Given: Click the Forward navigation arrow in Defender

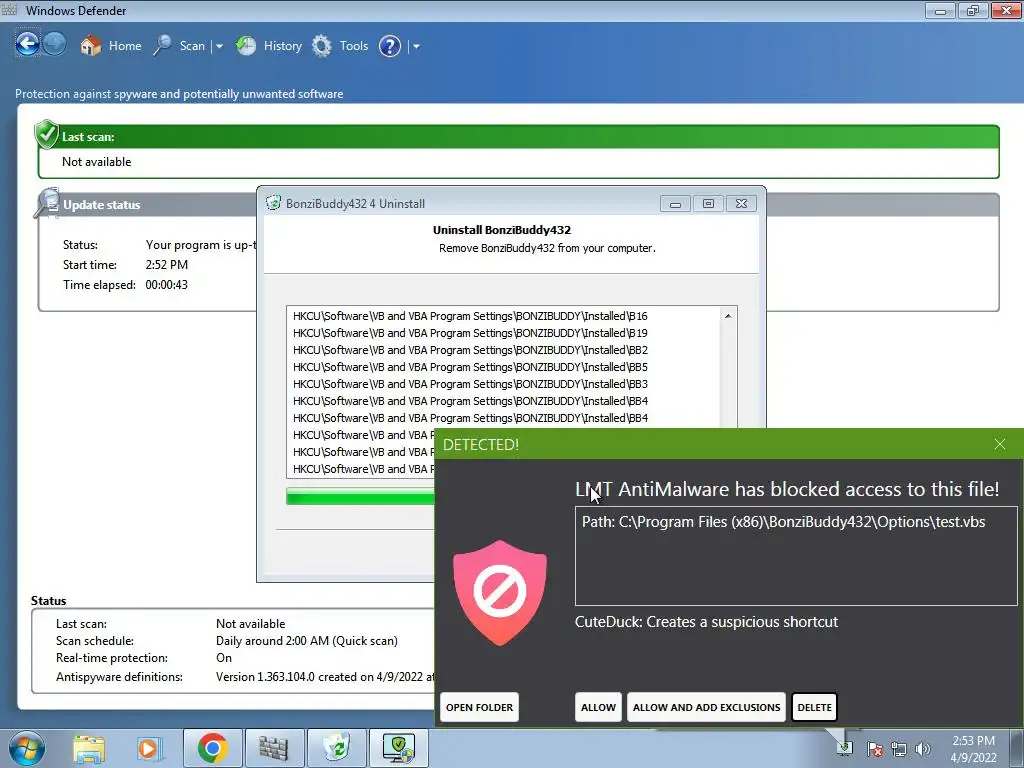Looking at the screenshot, I should point(55,44).
